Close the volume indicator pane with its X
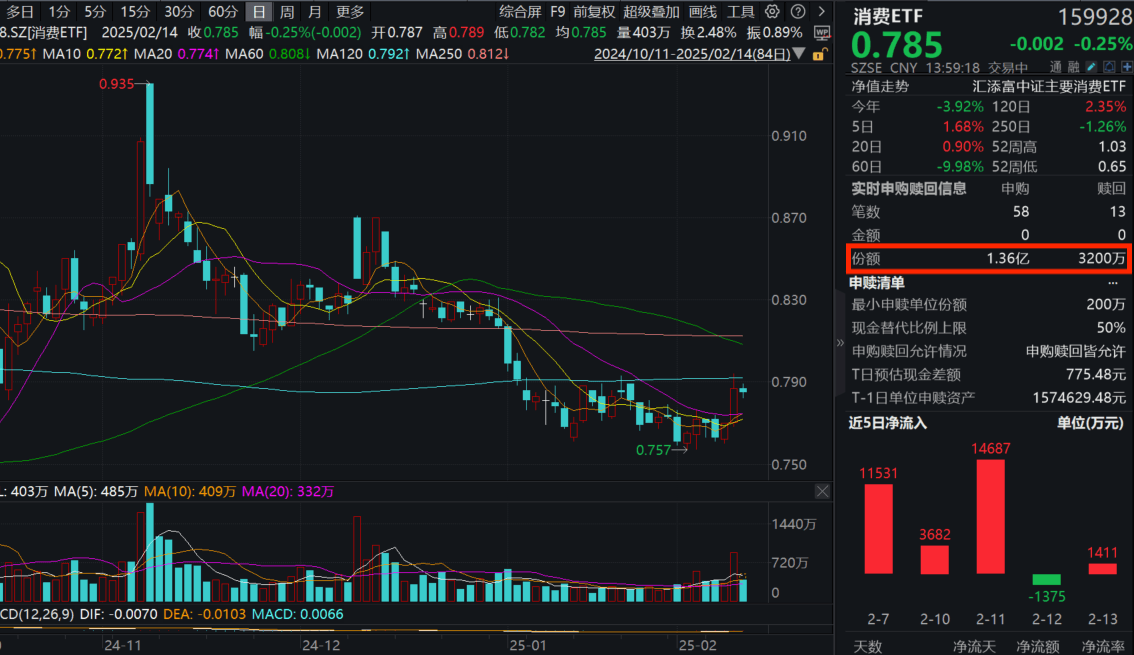 [822, 491]
